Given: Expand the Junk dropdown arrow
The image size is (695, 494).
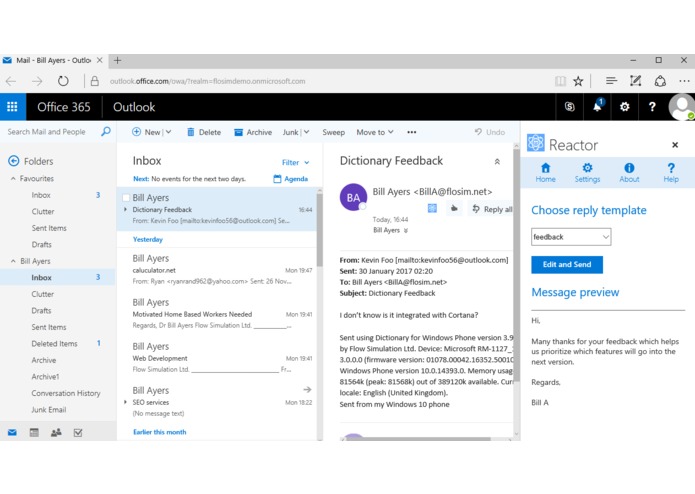Looking at the screenshot, I should point(306,132).
